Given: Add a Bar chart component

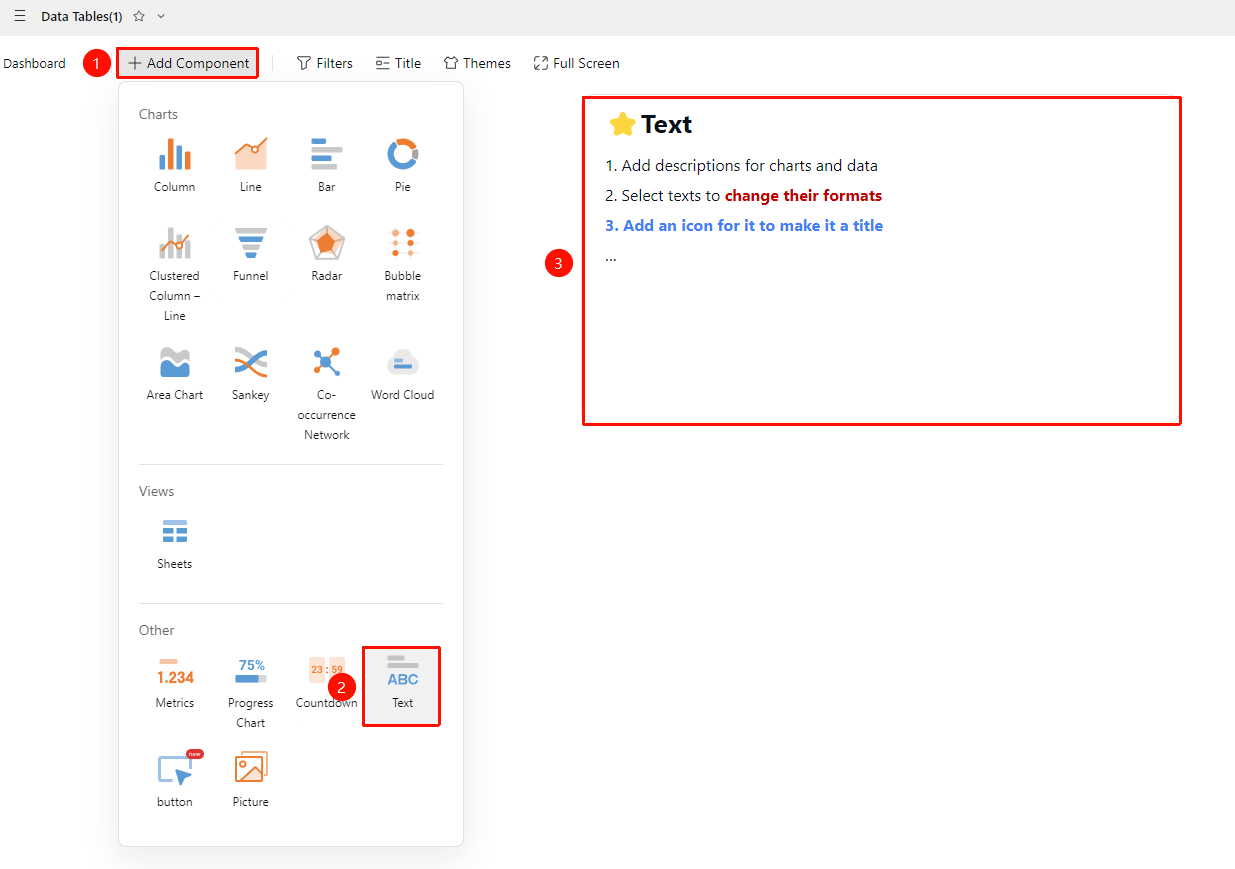Looking at the screenshot, I should (x=327, y=165).
